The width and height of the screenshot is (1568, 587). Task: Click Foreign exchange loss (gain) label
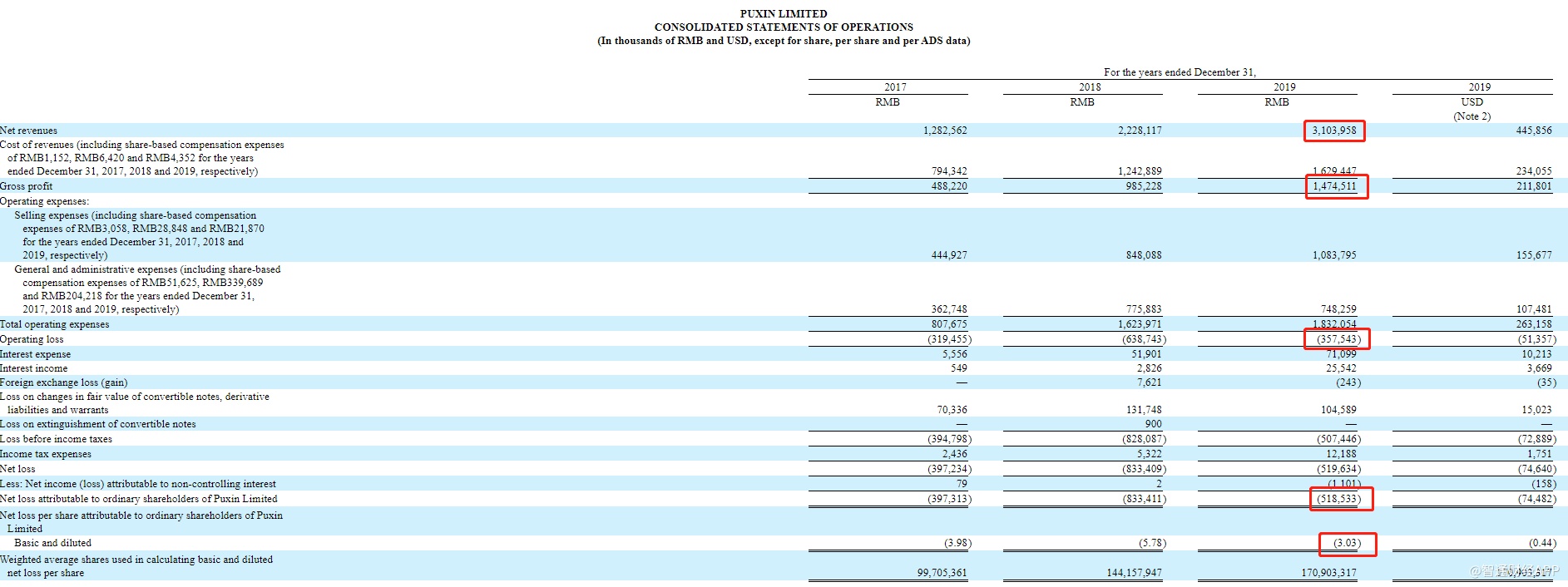pos(63,382)
